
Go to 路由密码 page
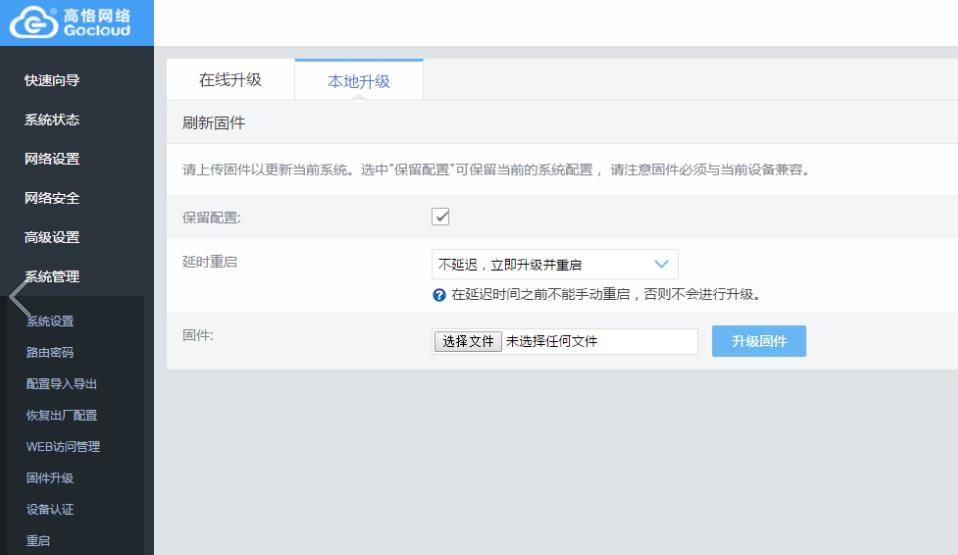pos(50,352)
